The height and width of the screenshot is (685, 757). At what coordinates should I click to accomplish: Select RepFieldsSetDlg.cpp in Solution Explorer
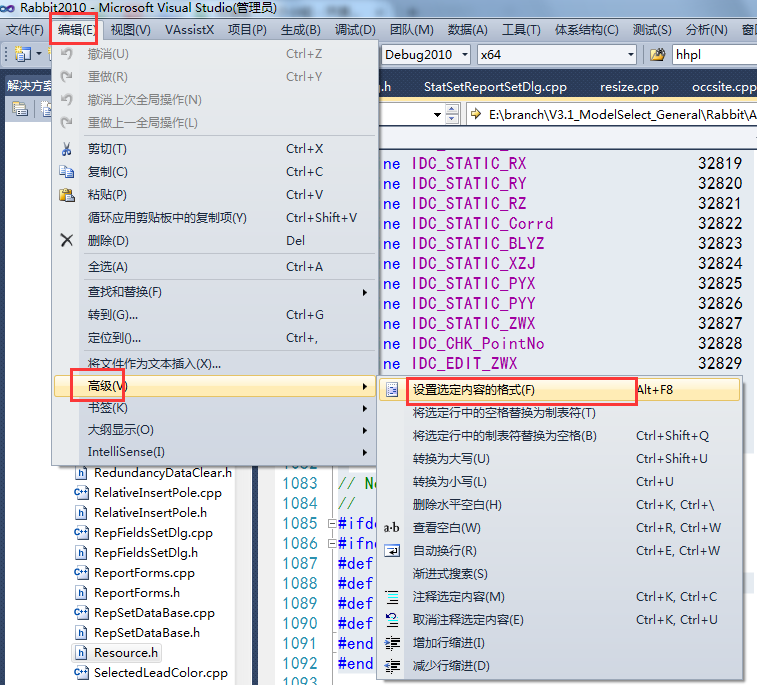154,533
